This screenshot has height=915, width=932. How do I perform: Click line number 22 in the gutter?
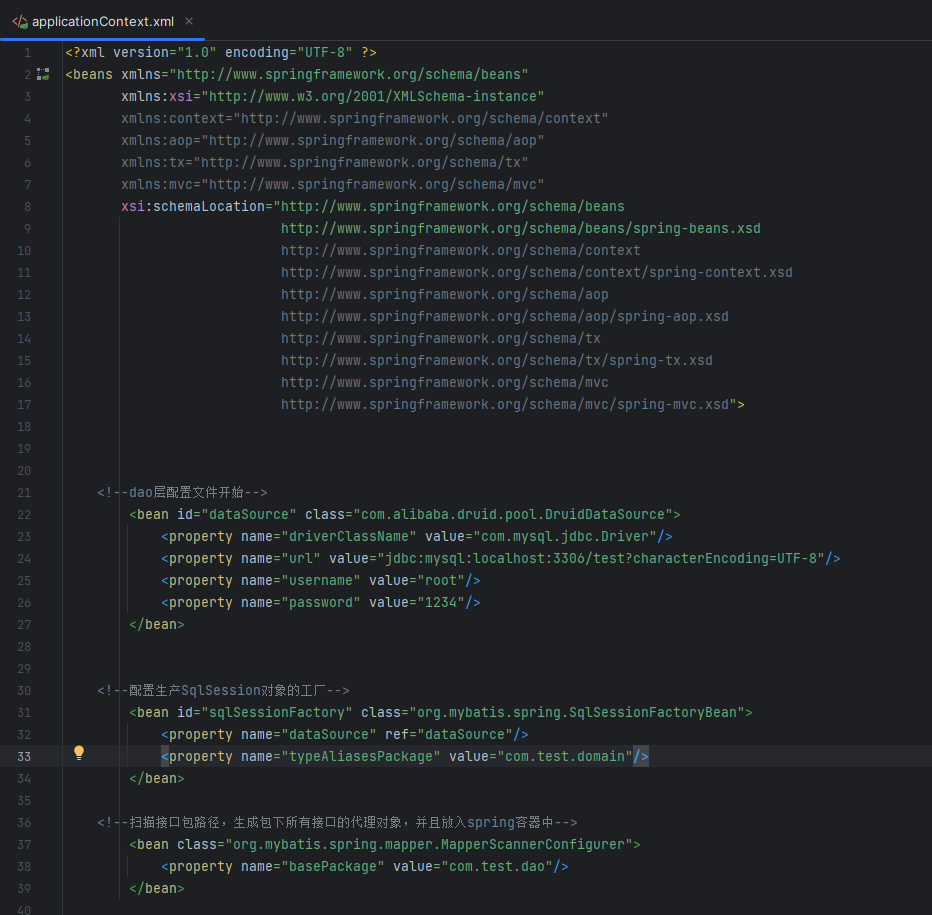[x=24, y=514]
